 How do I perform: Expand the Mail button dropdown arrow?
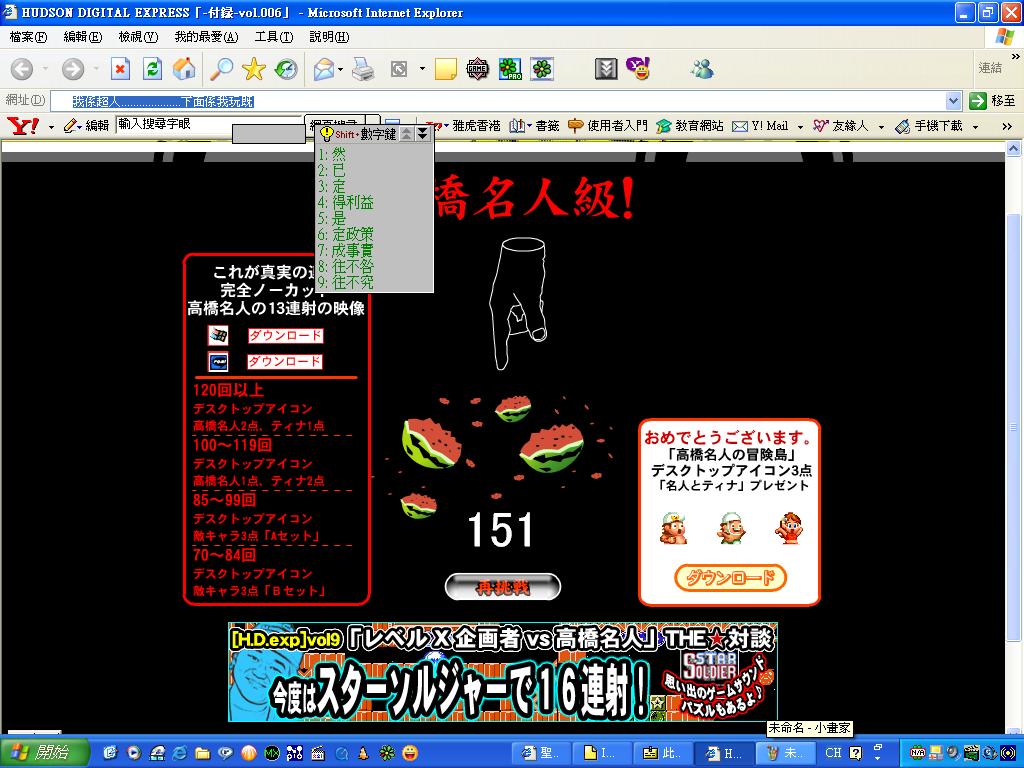click(341, 69)
